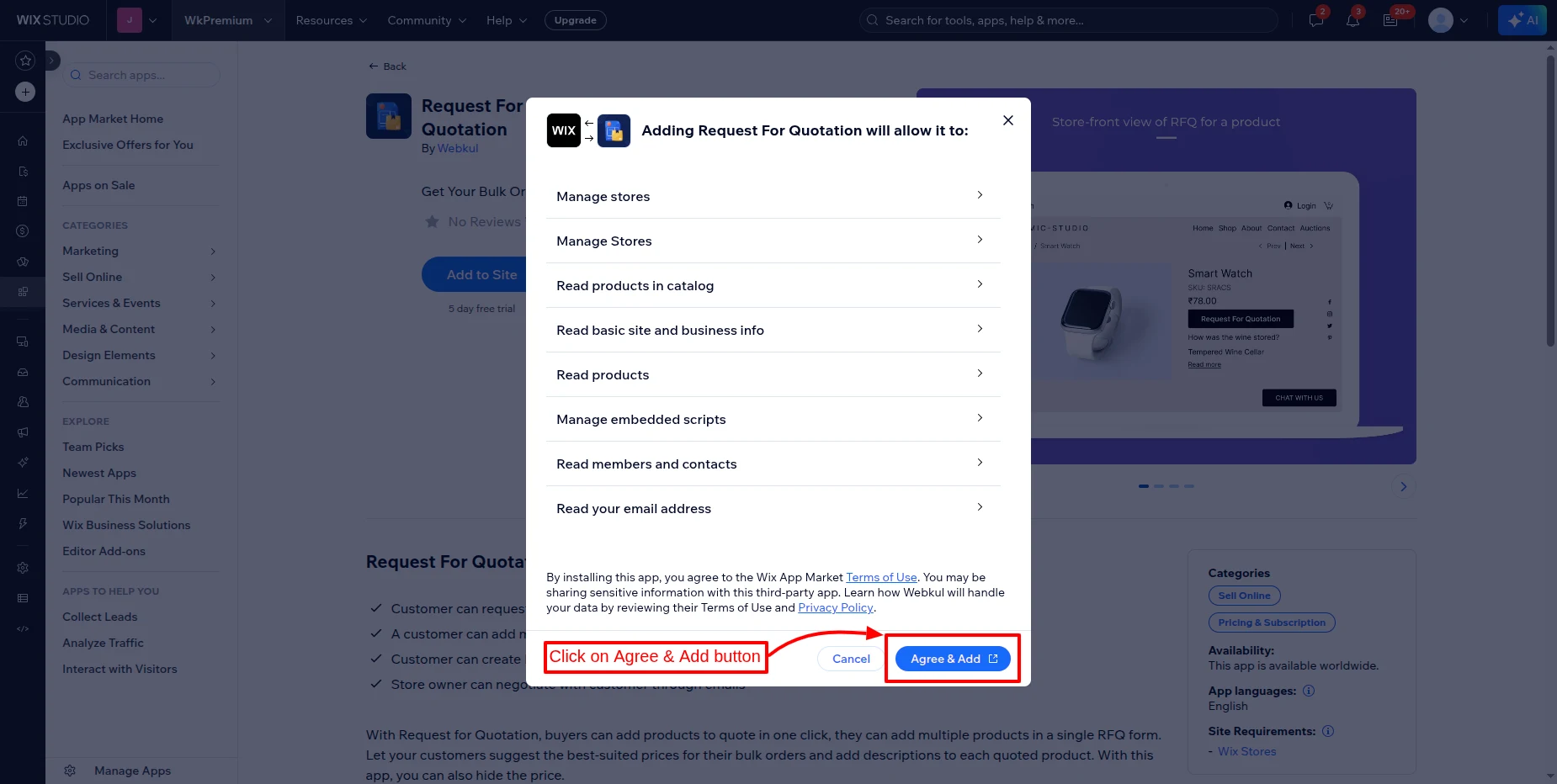The image size is (1557, 784).
Task: Click the plus add icon in sidebar
Action: pos(25,92)
